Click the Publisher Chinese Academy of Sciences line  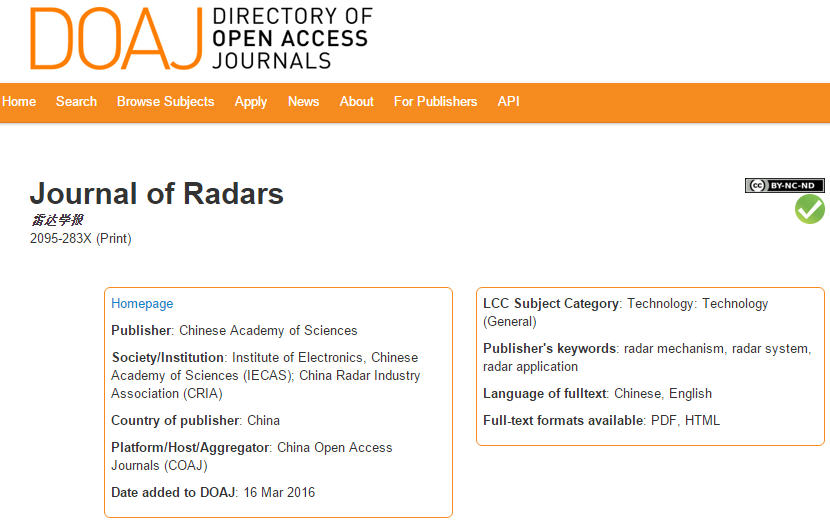point(234,330)
